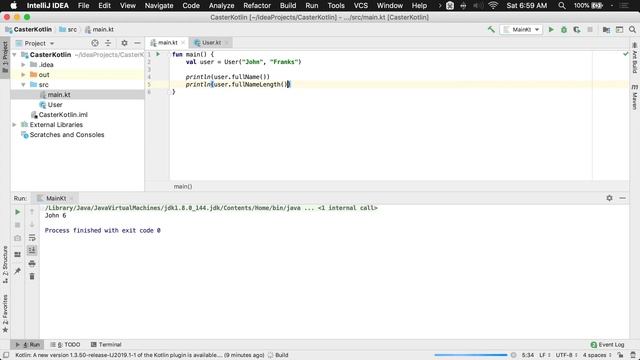Open Run panel settings gear
This screenshot has width=640, height=360.
609,198
